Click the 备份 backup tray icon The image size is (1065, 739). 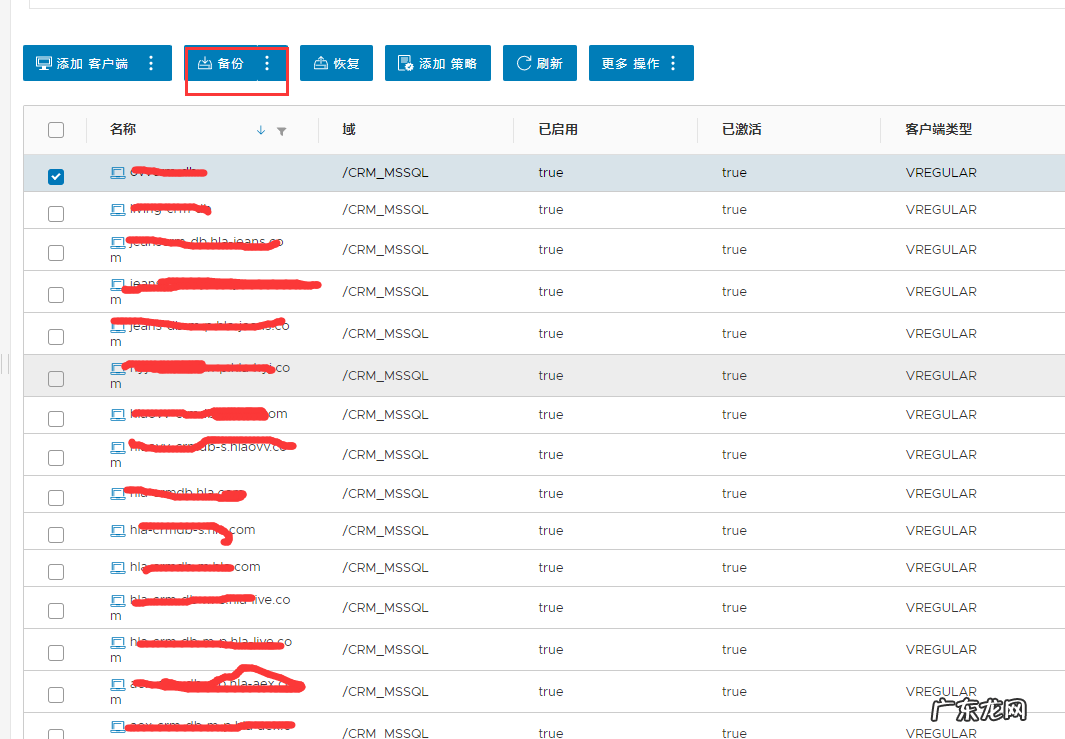[x=205, y=63]
